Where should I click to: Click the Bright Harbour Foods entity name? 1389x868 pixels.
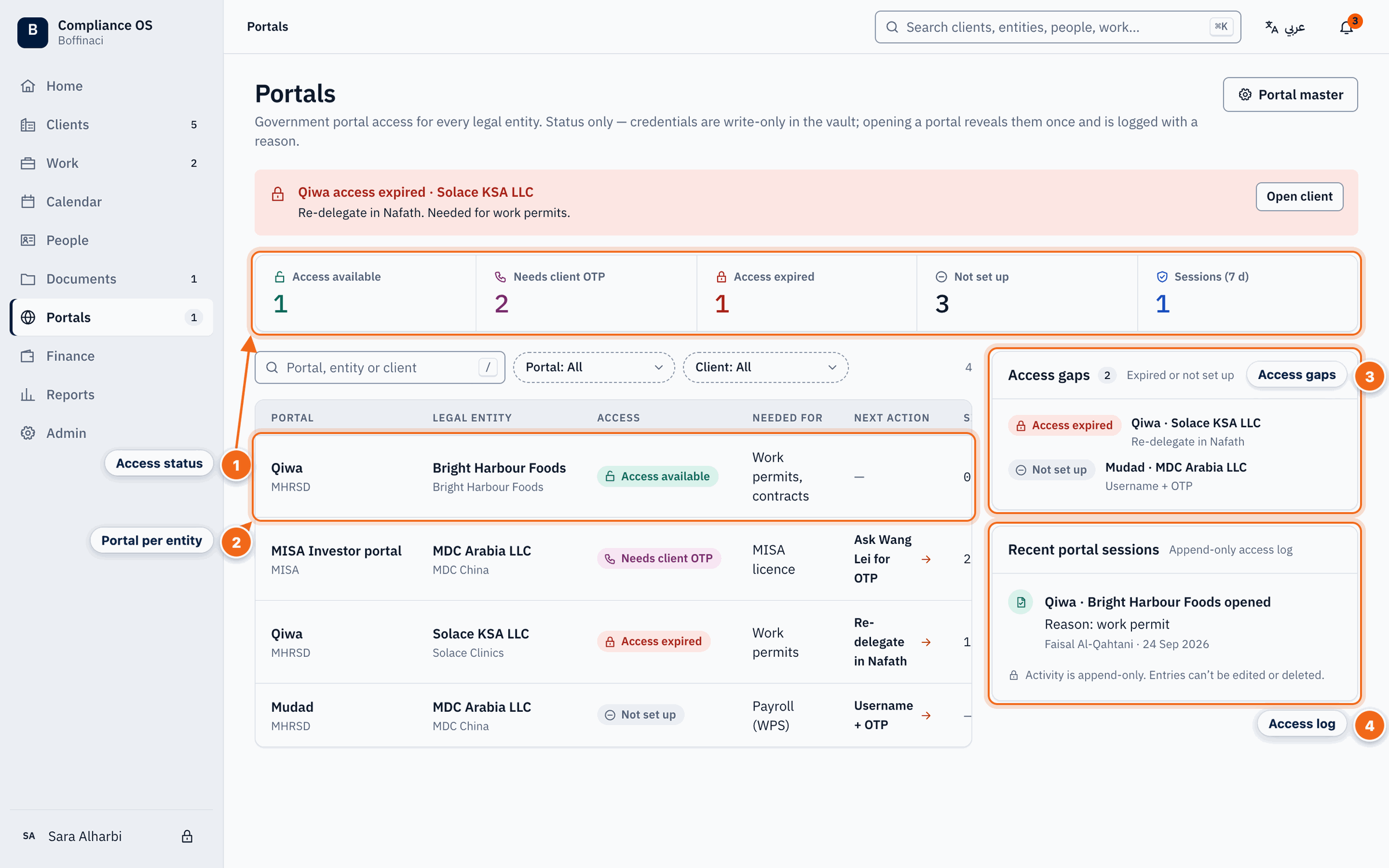point(499,468)
